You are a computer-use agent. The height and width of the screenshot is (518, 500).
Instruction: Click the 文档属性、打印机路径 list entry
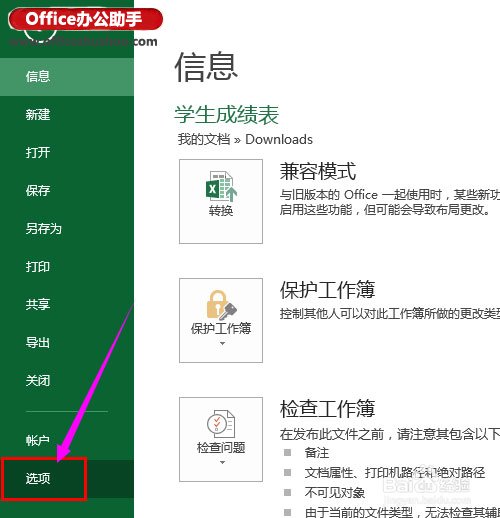point(395,473)
